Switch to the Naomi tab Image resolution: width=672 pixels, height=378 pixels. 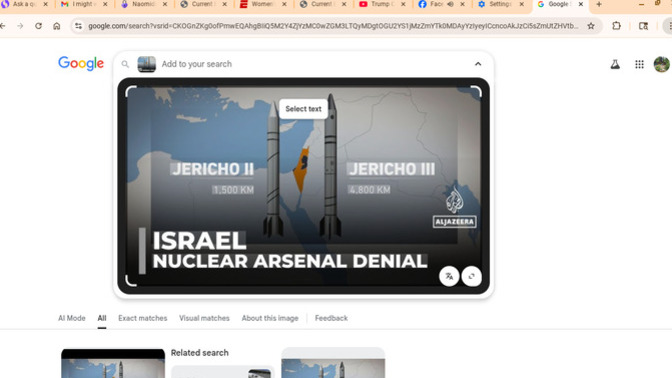pos(143,4)
